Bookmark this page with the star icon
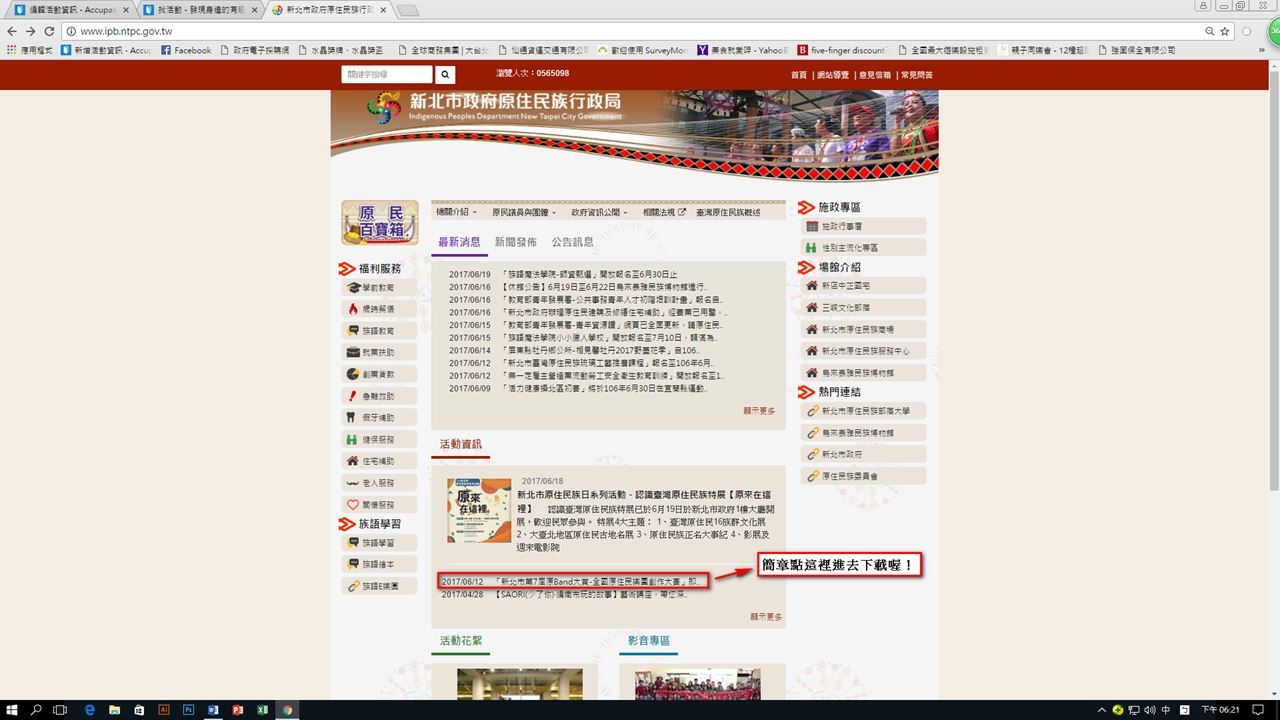Screen dimensions: 1280x720 click(1224, 31)
